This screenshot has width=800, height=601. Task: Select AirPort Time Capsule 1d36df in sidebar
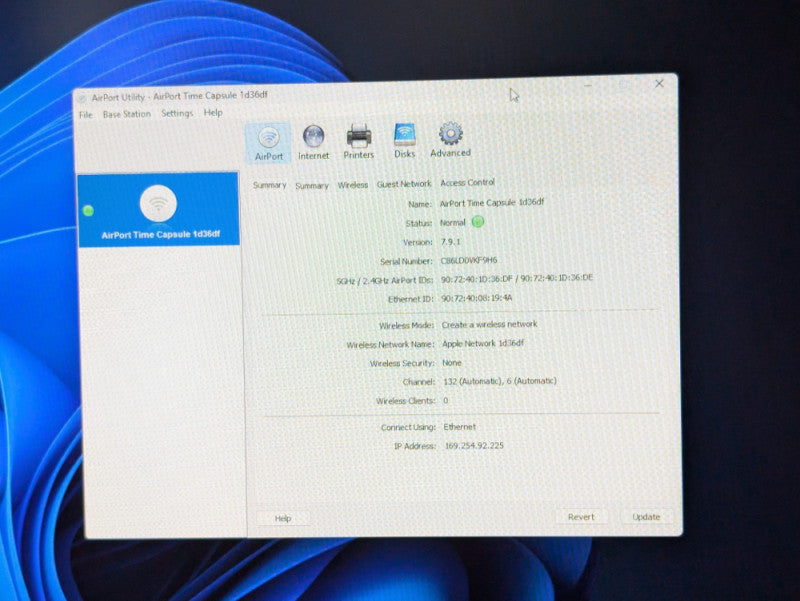click(158, 209)
